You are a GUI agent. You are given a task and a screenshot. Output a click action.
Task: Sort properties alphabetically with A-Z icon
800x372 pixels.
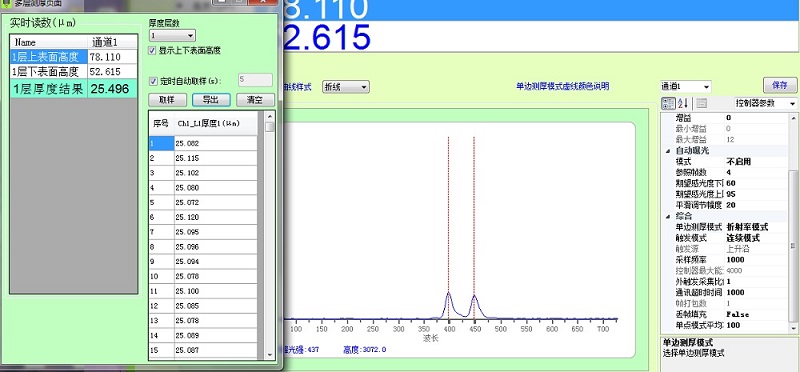pyautogui.click(x=683, y=103)
